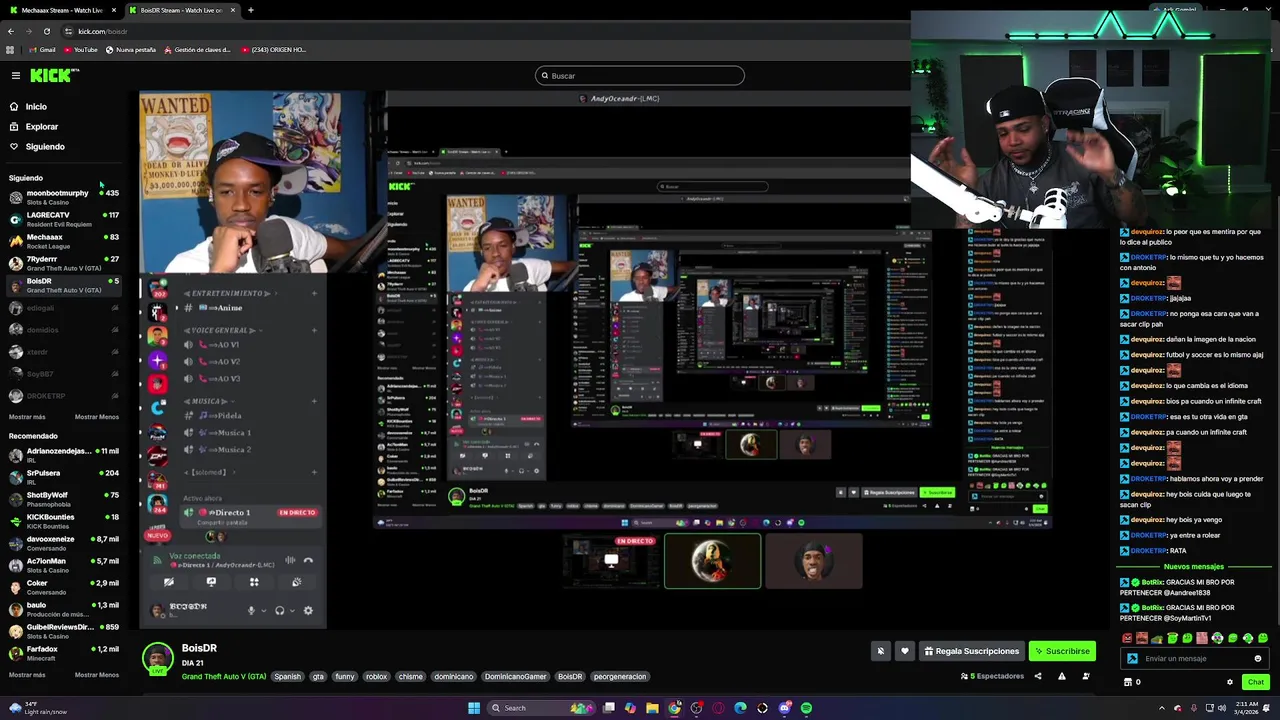Screen dimensions: 1280x720
Task: Open LAGRECATV followed channel
Action: [x=64, y=219]
